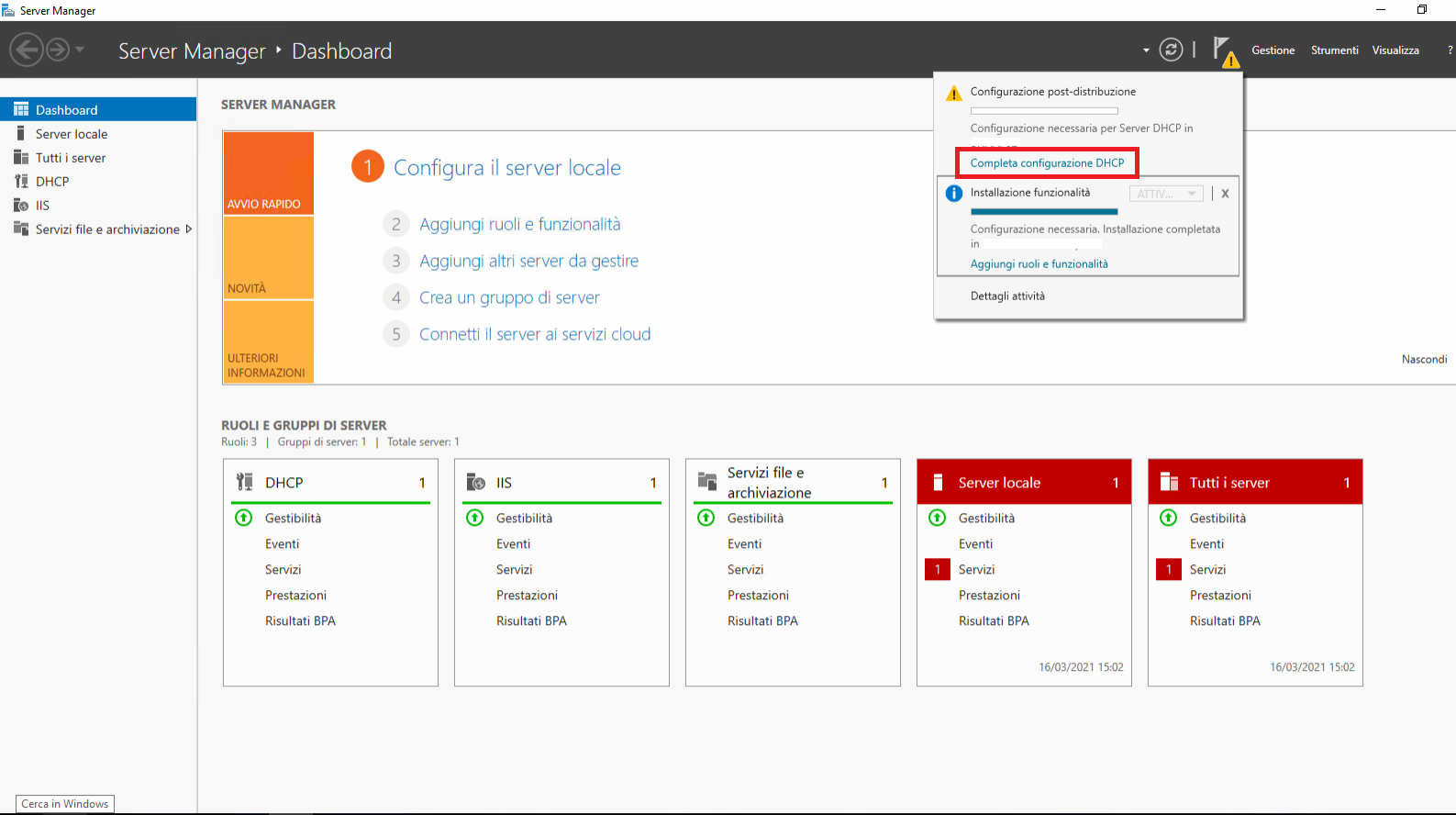Open Risultati BPA in the IIS tile

click(x=531, y=621)
